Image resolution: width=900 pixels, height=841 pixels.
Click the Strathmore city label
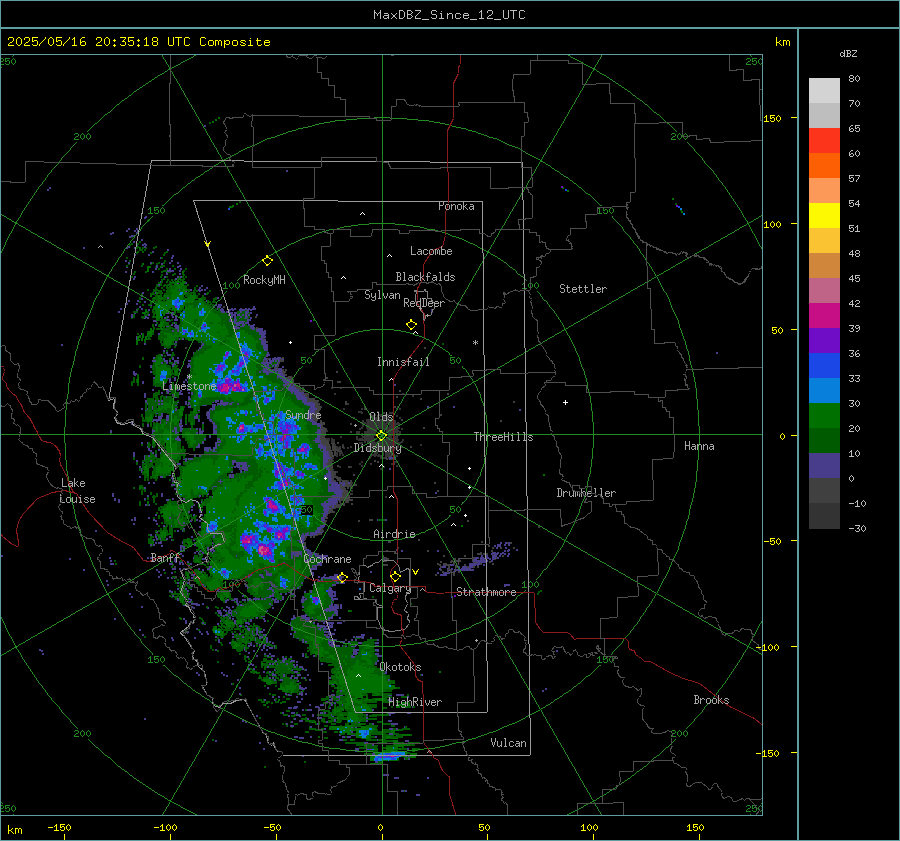[486, 592]
